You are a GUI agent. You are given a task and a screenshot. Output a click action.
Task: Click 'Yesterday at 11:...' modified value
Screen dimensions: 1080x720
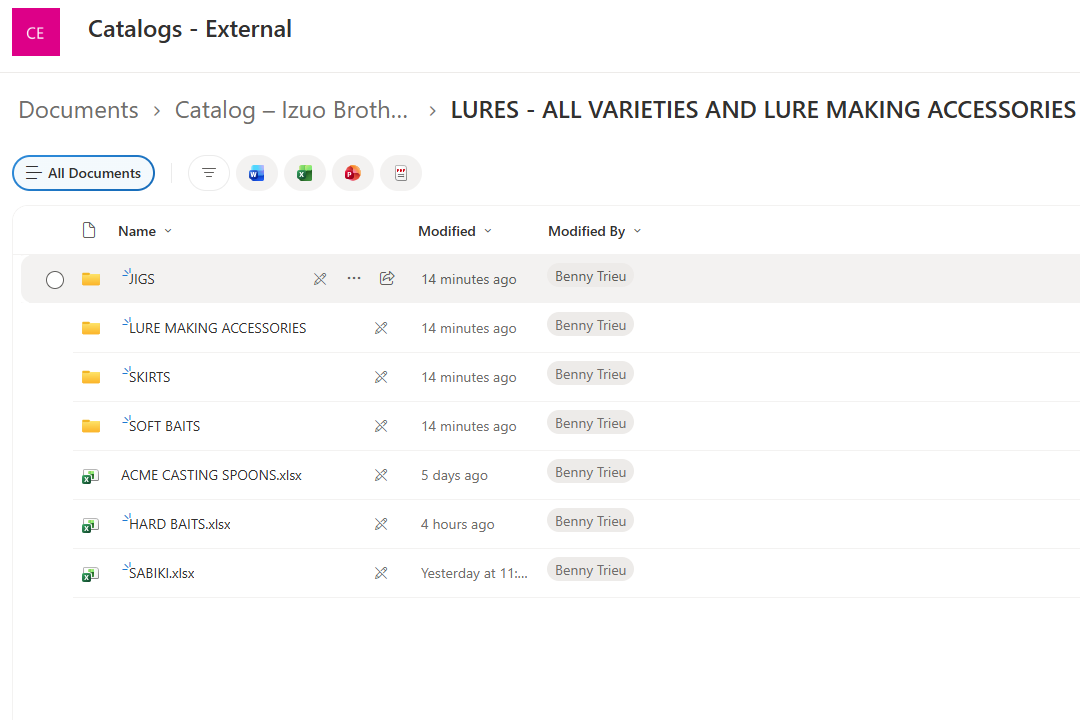(x=474, y=573)
